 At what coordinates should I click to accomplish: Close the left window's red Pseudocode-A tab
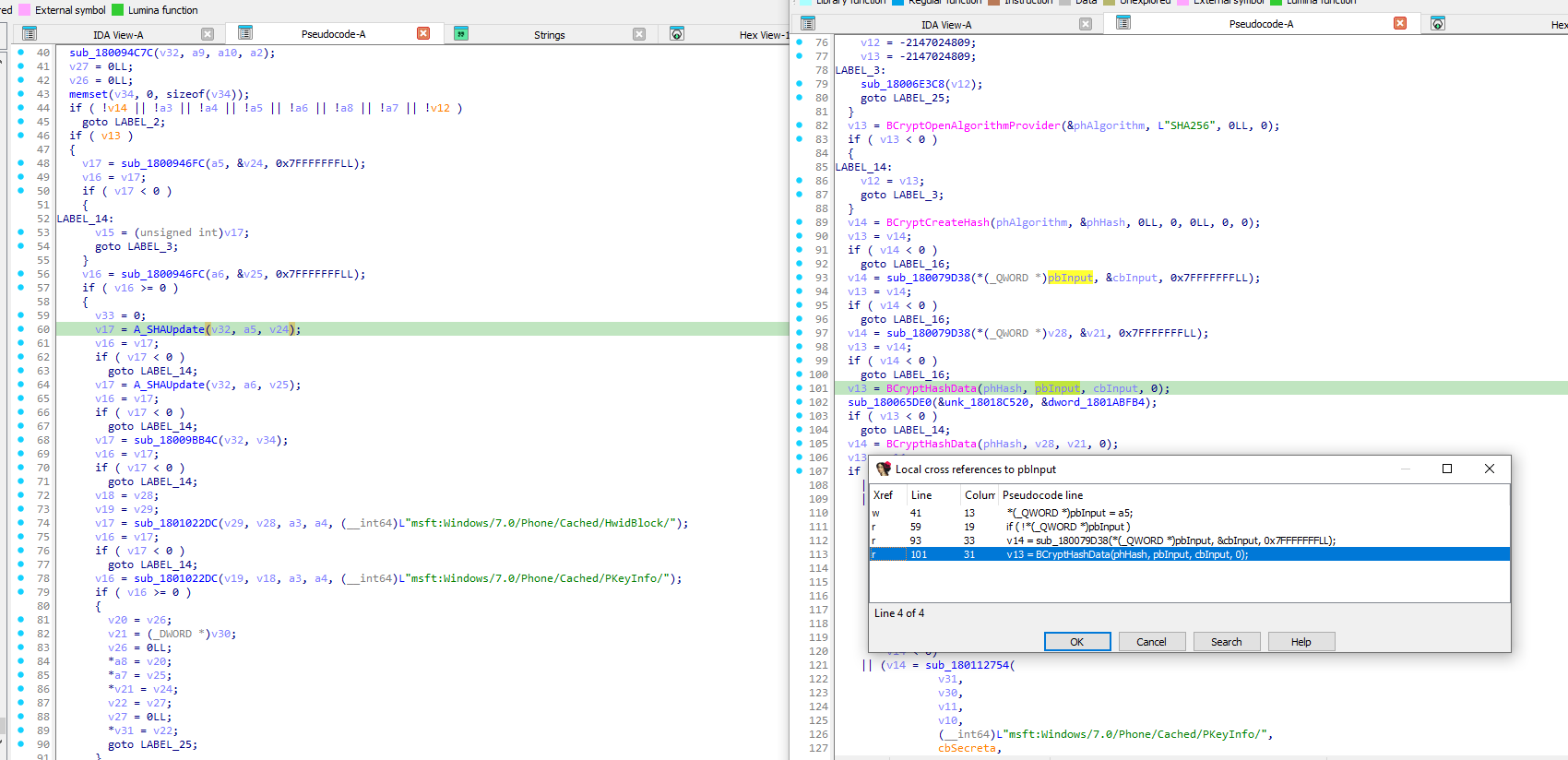(x=423, y=33)
